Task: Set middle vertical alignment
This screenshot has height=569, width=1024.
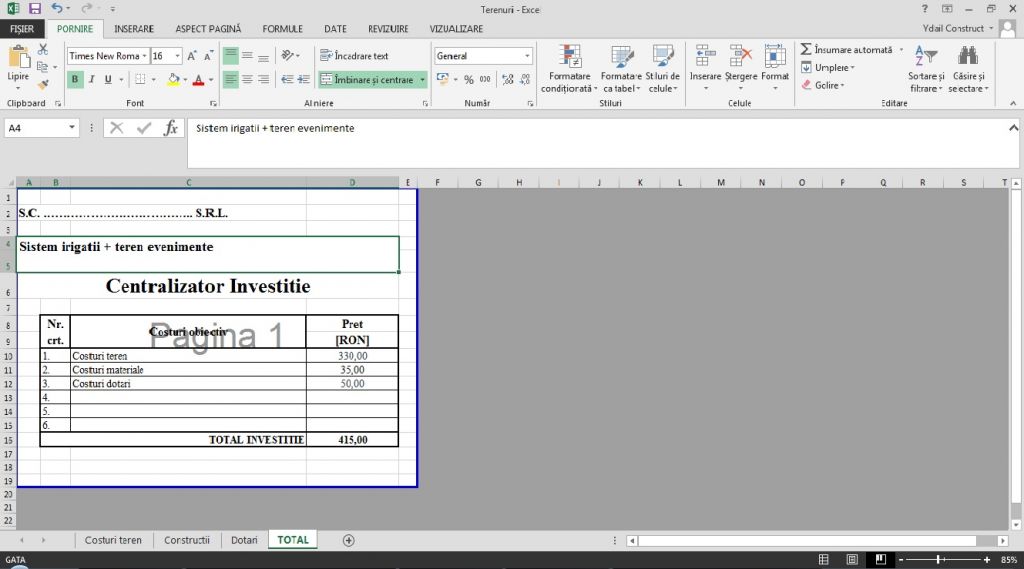Action: [248, 56]
